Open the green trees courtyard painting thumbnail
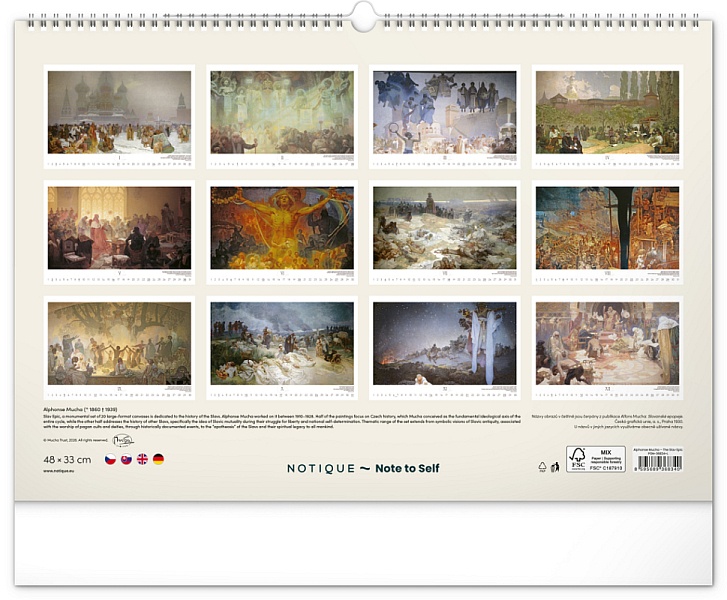727x600 pixels. click(607, 112)
